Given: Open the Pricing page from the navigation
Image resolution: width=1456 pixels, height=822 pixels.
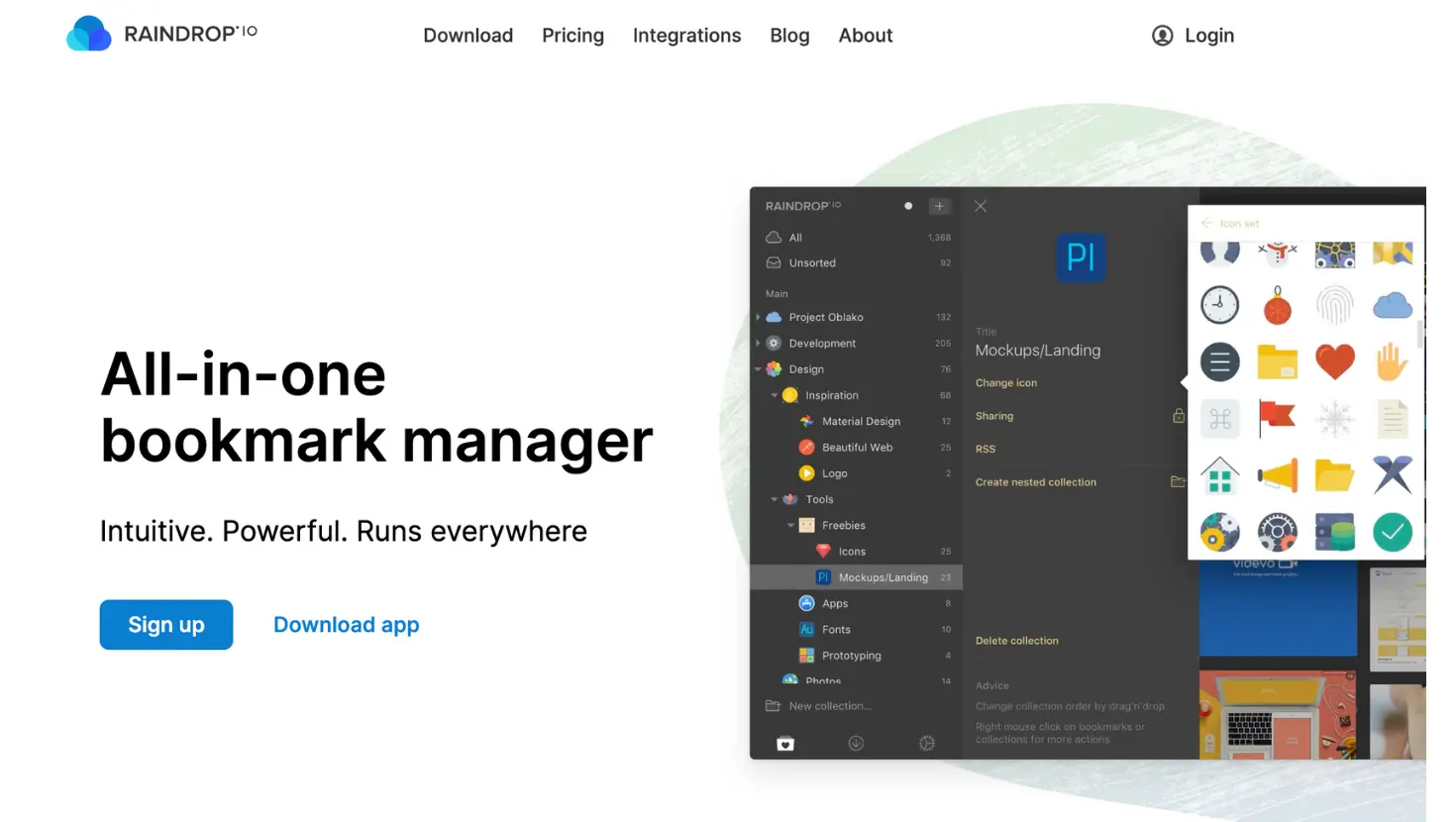Looking at the screenshot, I should [x=572, y=36].
